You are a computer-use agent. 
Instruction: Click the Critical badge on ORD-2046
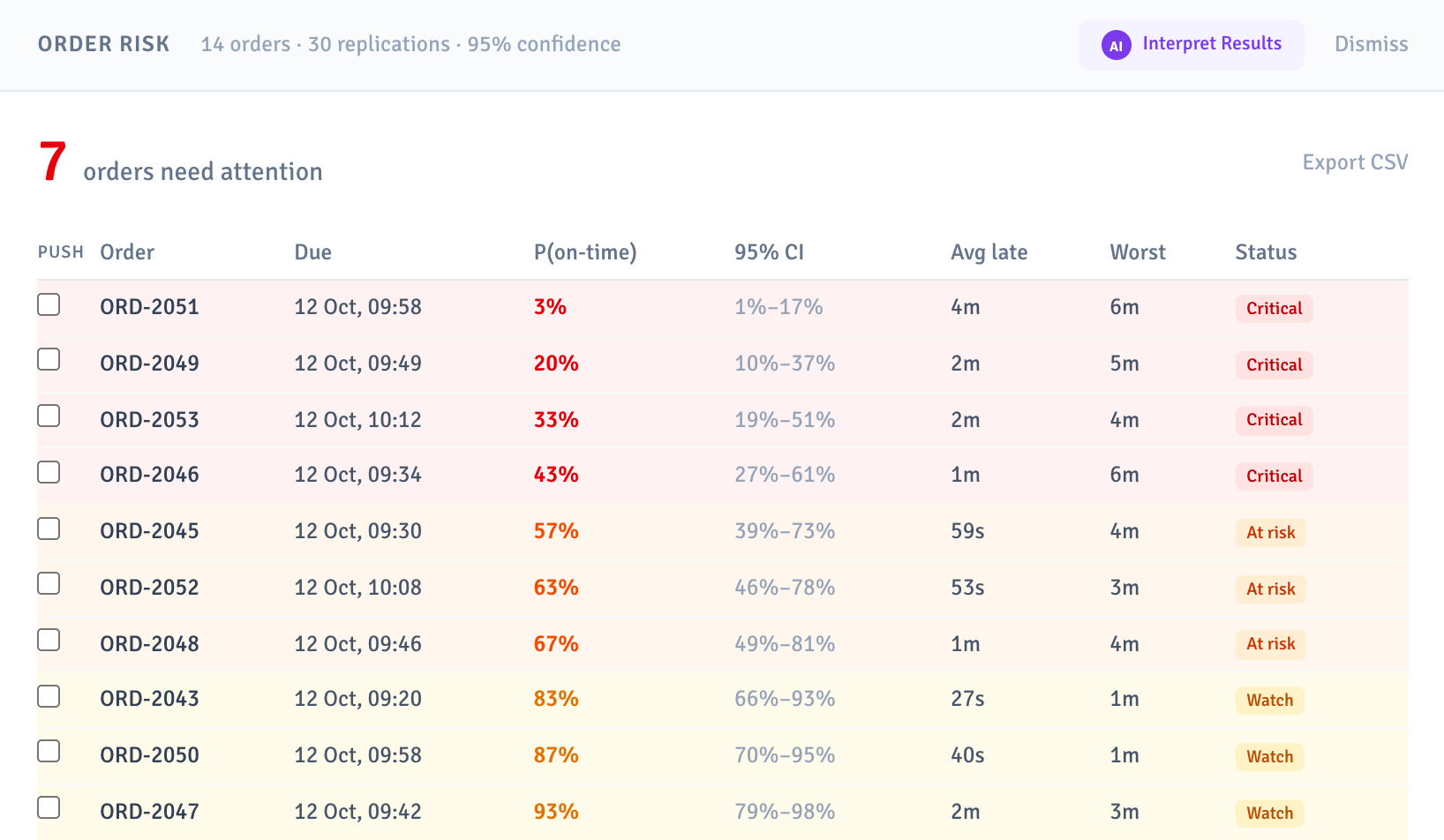[1274, 476]
